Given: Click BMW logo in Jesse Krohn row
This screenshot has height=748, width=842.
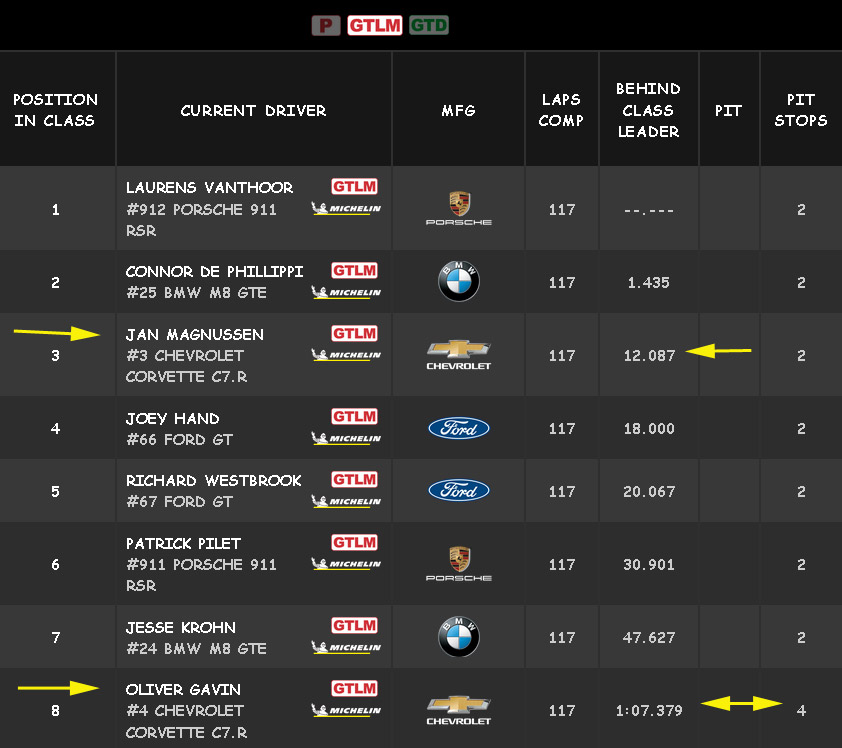Looking at the screenshot, I should (458, 637).
